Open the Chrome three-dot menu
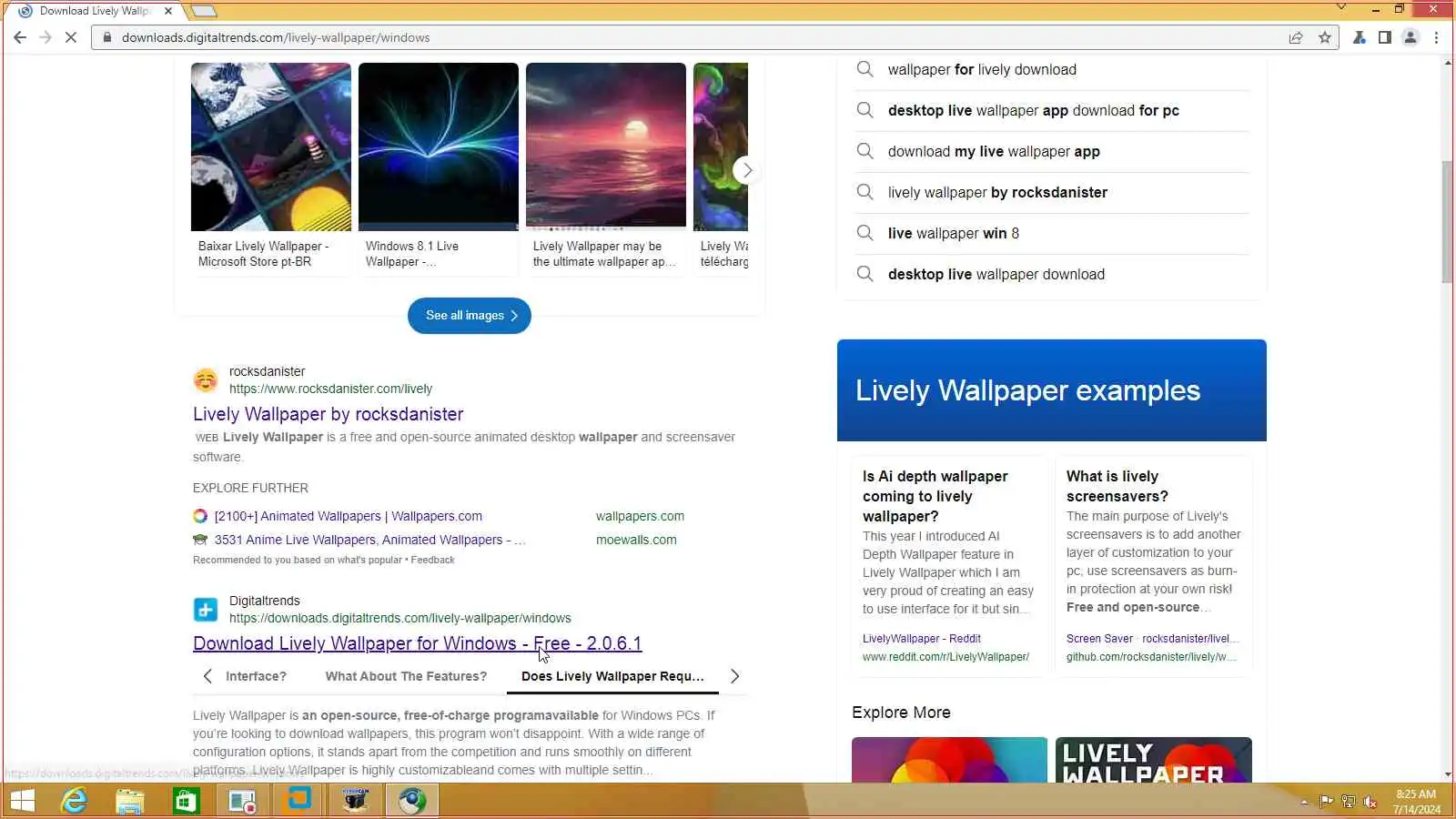The width and height of the screenshot is (1456, 819). click(1437, 37)
